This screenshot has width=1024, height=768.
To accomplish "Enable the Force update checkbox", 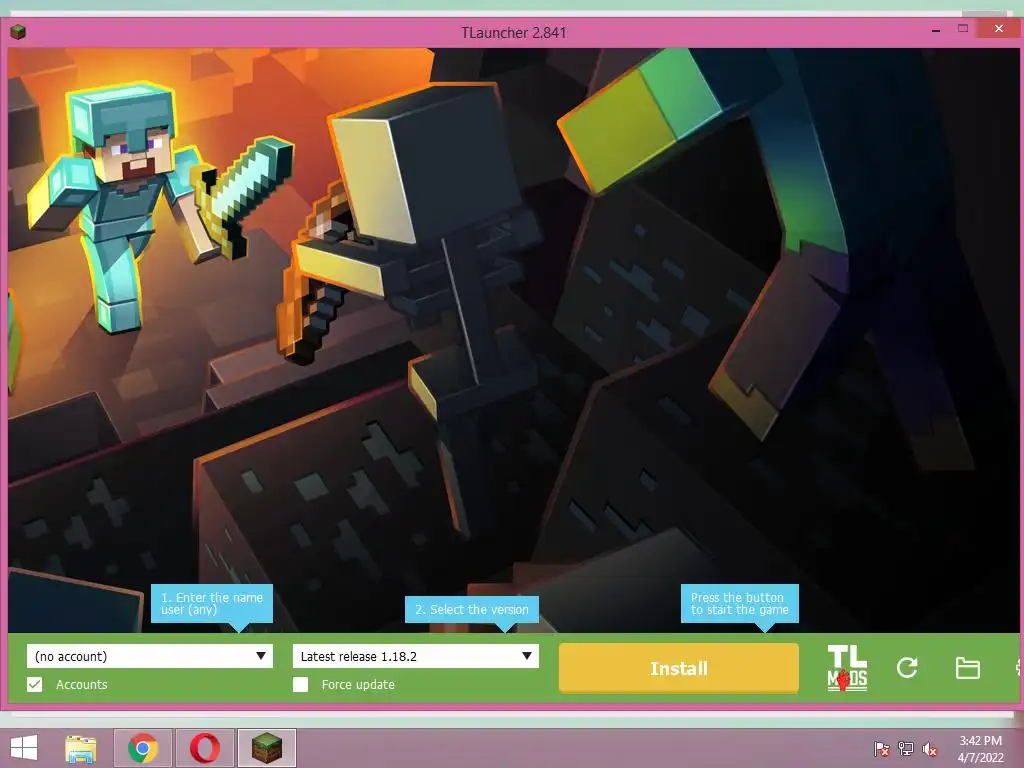I will coord(300,684).
